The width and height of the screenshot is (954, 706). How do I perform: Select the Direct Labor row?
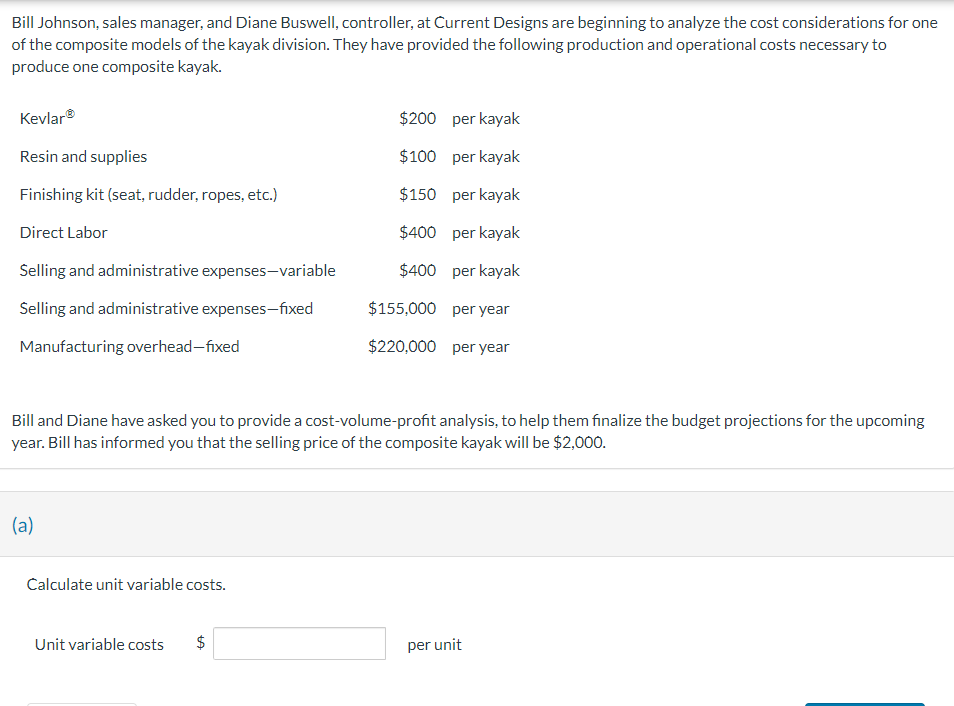[63, 232]
